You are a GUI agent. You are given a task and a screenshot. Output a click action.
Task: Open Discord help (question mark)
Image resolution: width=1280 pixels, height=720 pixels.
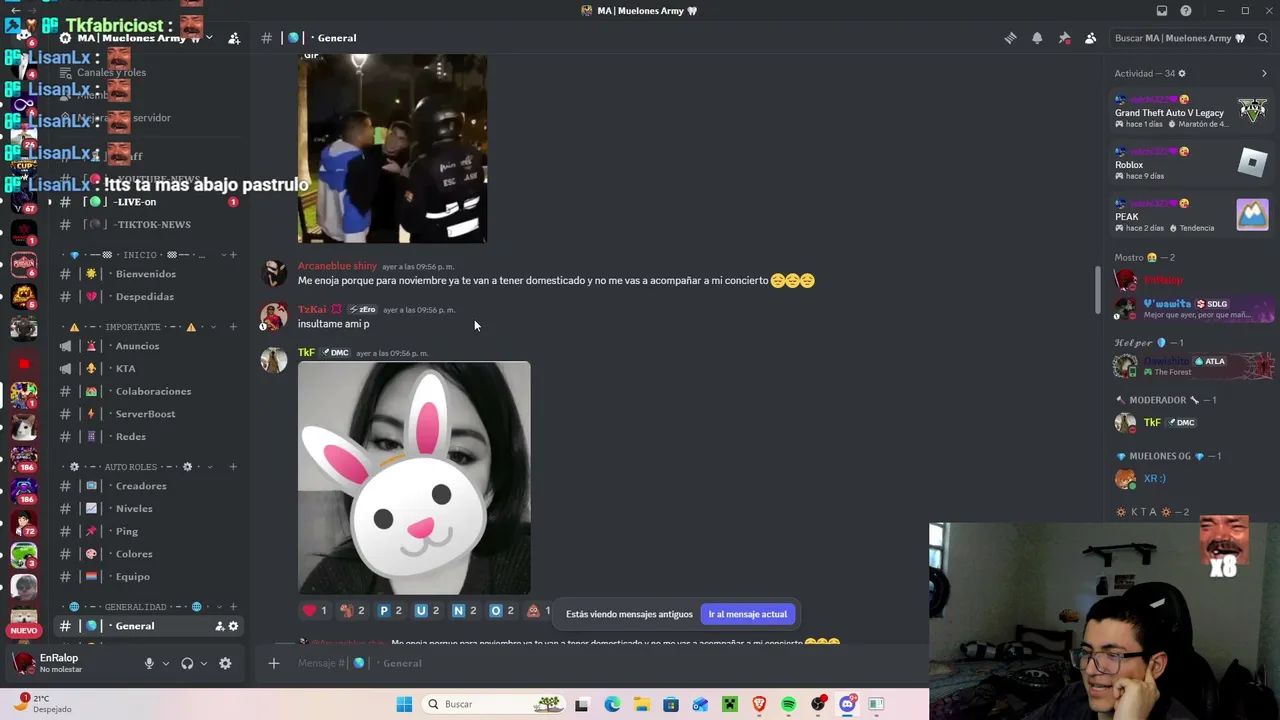[1186, 11]
